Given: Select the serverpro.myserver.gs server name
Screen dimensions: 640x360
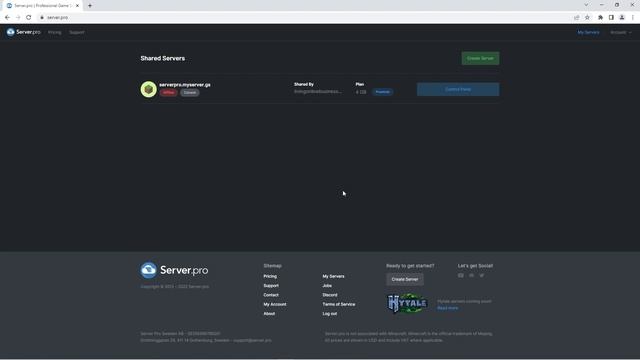Looking at the screenshot, I should (x=185, y=85).
